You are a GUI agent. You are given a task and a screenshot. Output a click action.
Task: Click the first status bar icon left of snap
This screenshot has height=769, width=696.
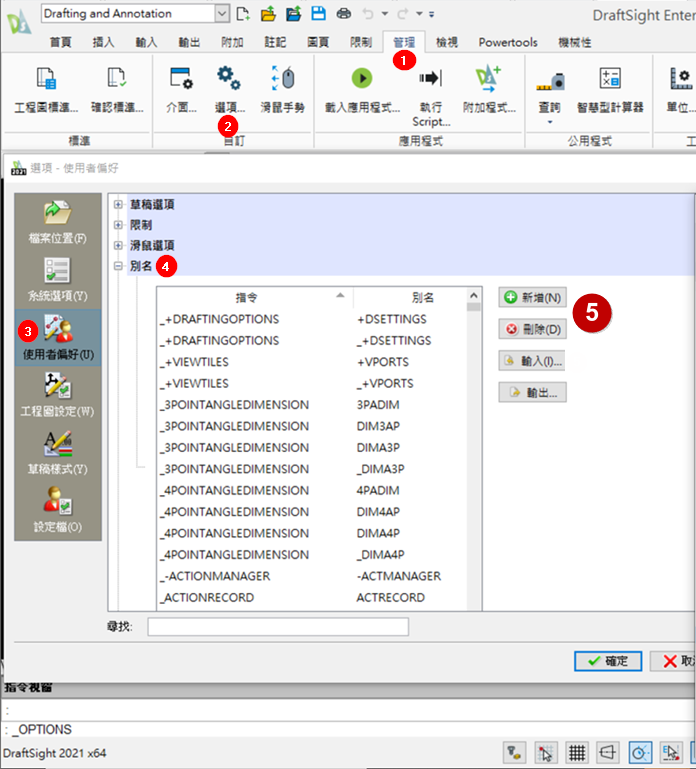coord(515,752)
